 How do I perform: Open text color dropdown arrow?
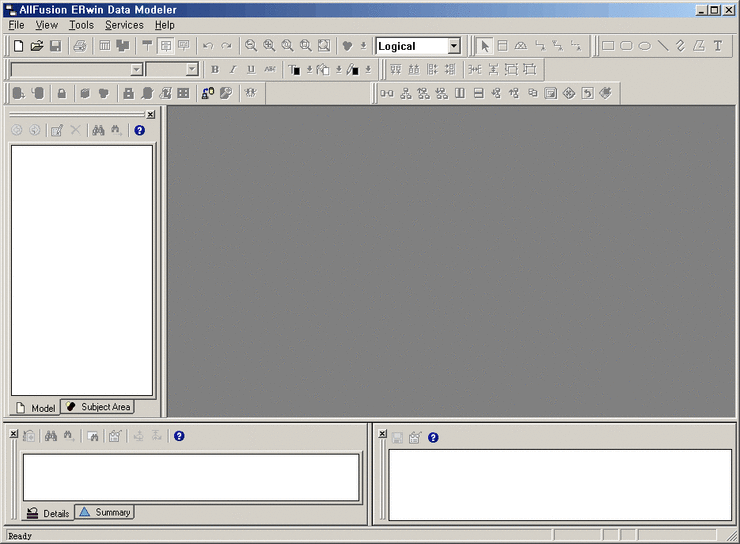310,70
